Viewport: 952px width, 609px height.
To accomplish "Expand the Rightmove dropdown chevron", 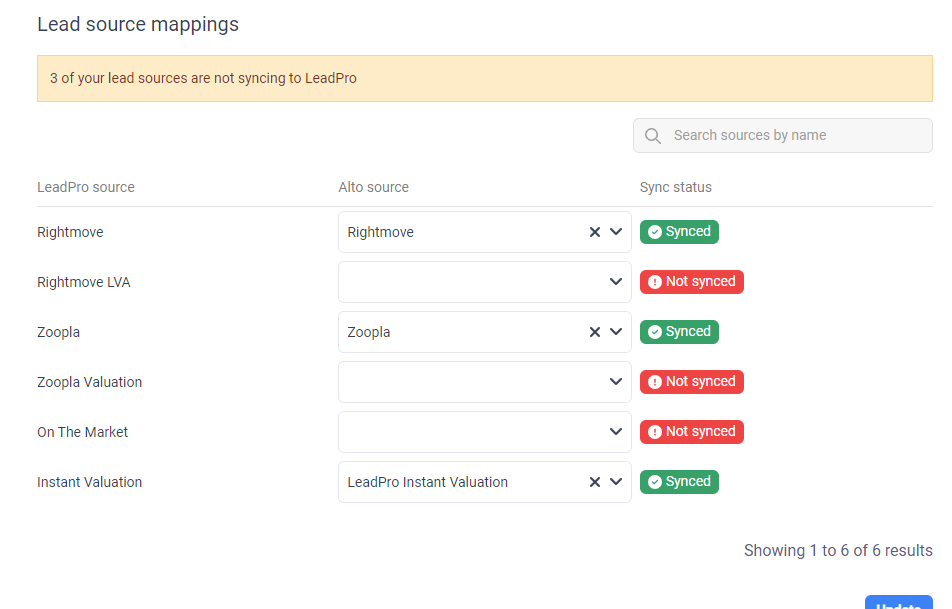I will click(616, 232).
